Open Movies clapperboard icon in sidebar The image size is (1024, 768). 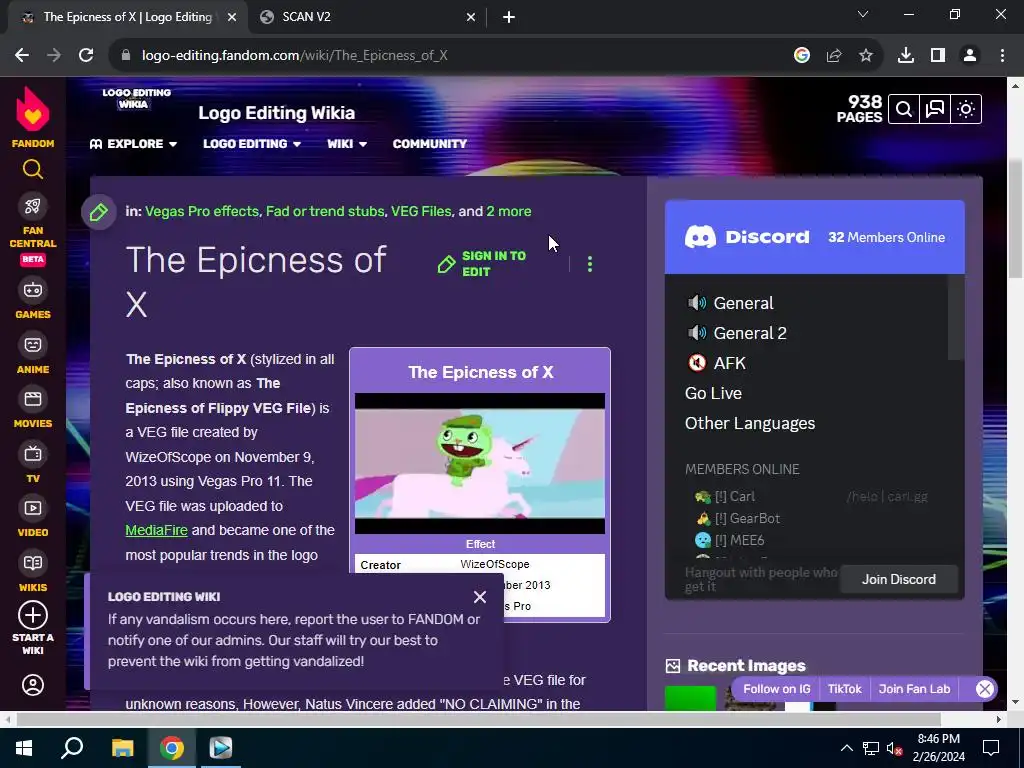33,398
